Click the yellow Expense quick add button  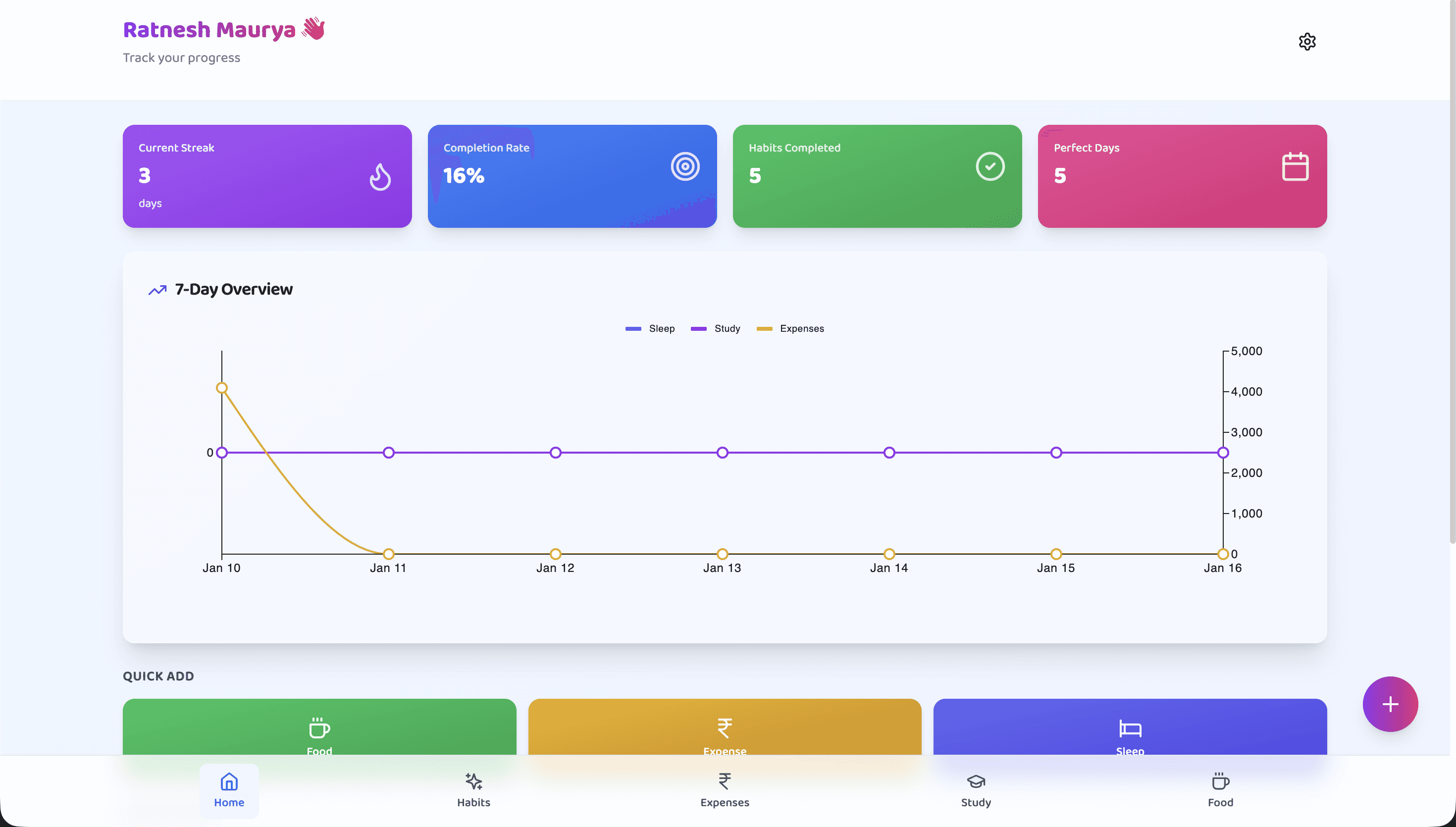[724, 728]
